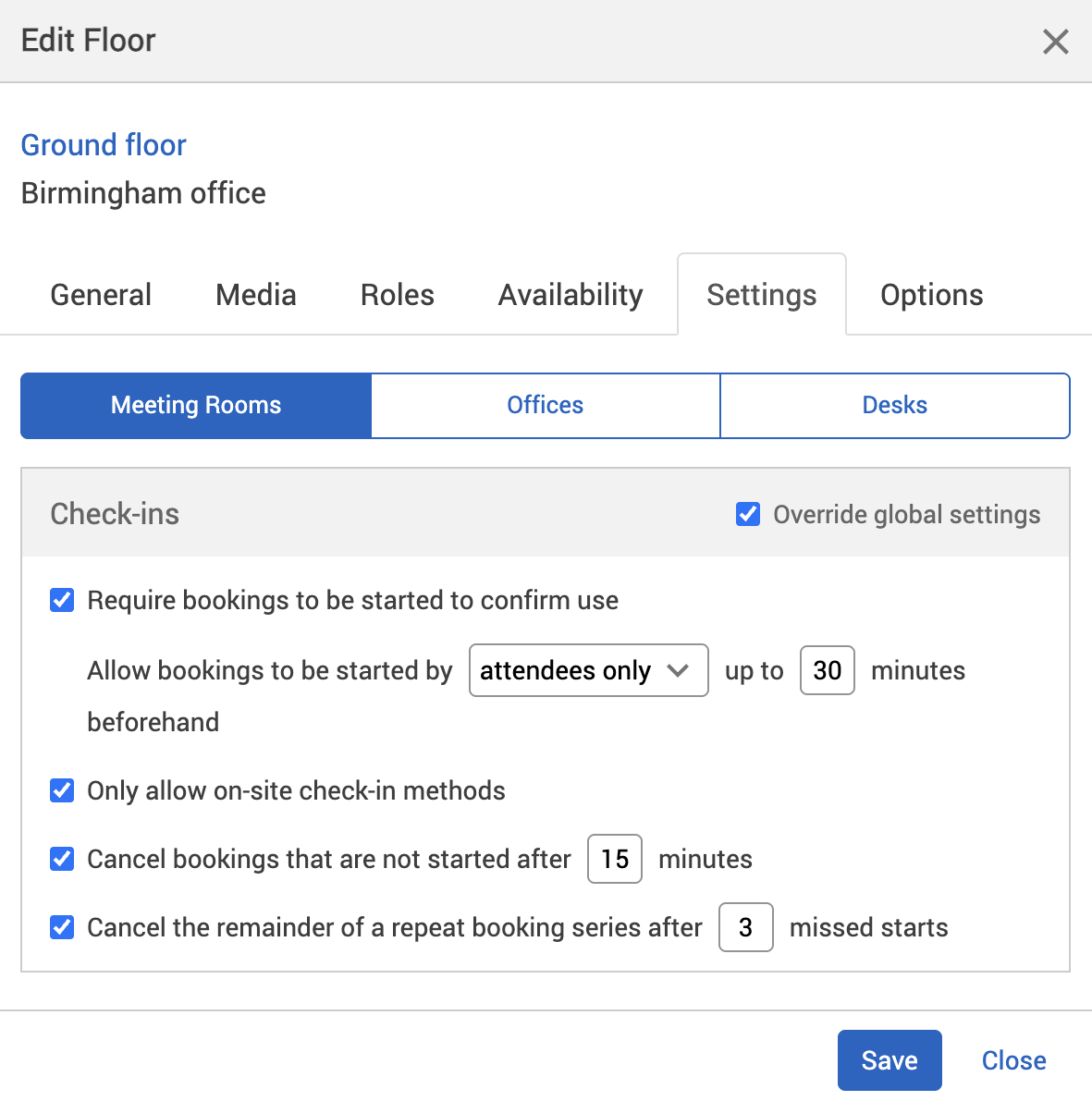Switch to the General tab
Image resolution: width=1092 pixels, height=1101 pixels.
[100, 294]
